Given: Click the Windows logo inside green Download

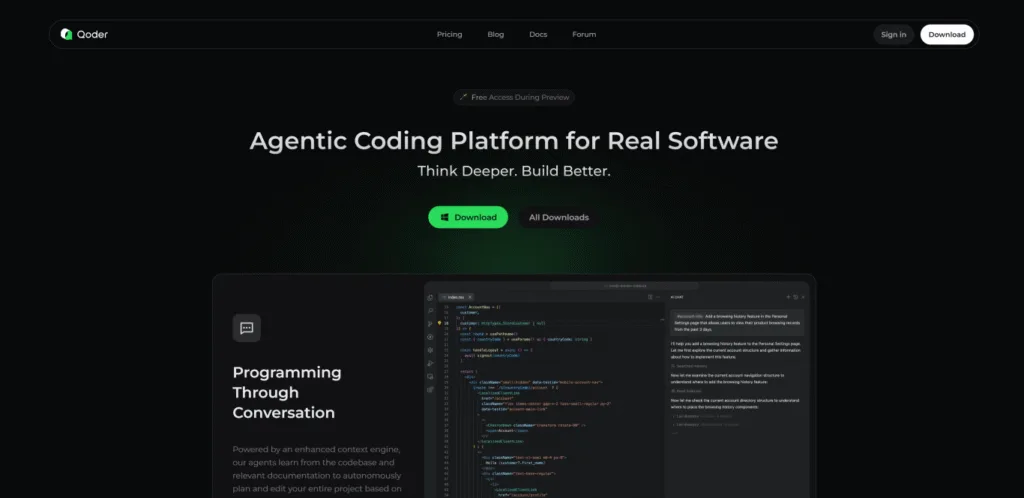Looking at the screenshot, I should click(445, 217).
